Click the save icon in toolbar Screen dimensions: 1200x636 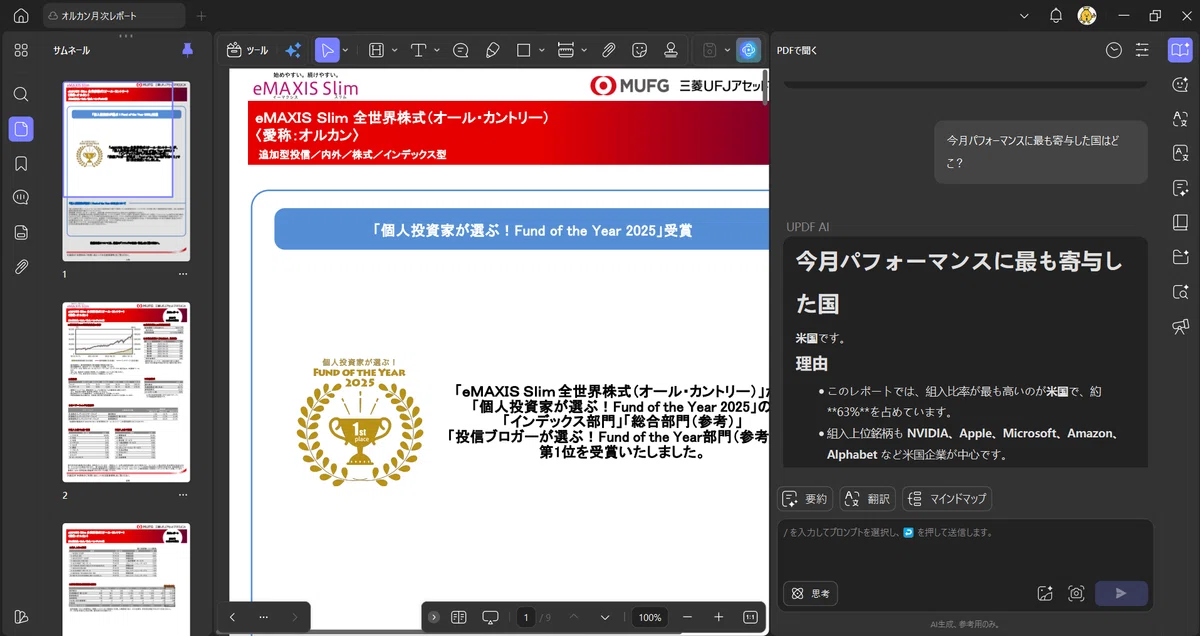709,50
